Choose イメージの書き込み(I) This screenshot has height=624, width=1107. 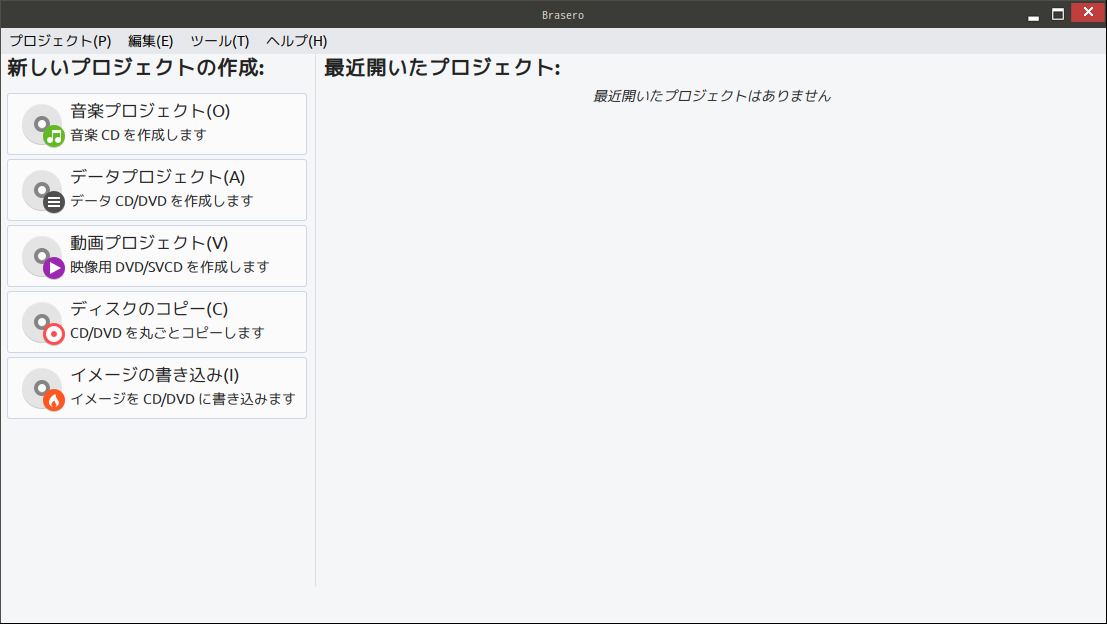(x=157, y=388)
